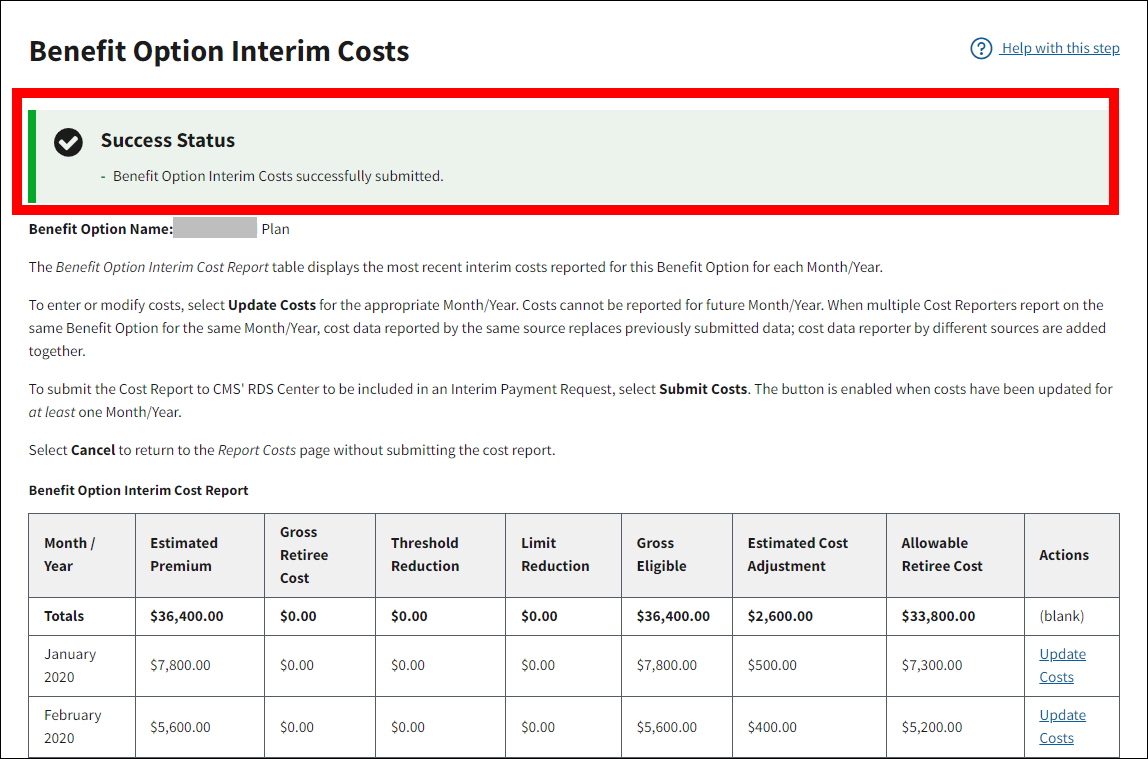1148x759 pixels.
Task: Click the 'Allowable Retiree Cost' column header
Action: (x=941, y=555)
